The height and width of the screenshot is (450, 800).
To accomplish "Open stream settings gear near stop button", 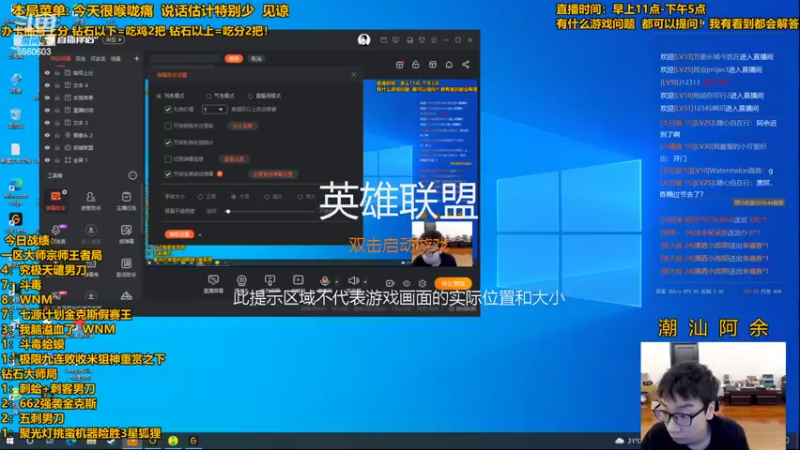I will (422, 283).
